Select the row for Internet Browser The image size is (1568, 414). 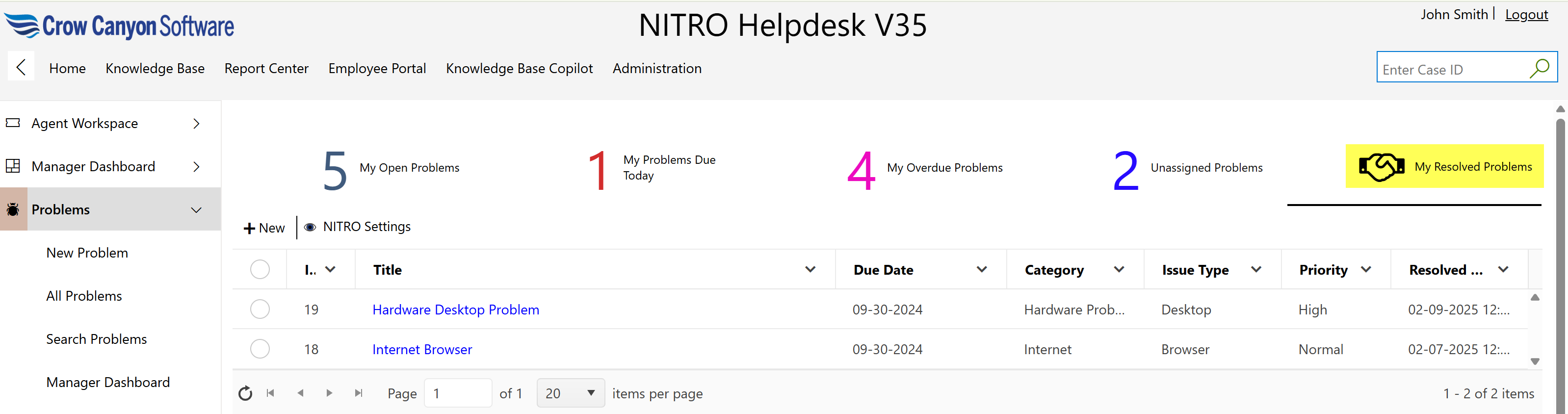click(260, 349)
